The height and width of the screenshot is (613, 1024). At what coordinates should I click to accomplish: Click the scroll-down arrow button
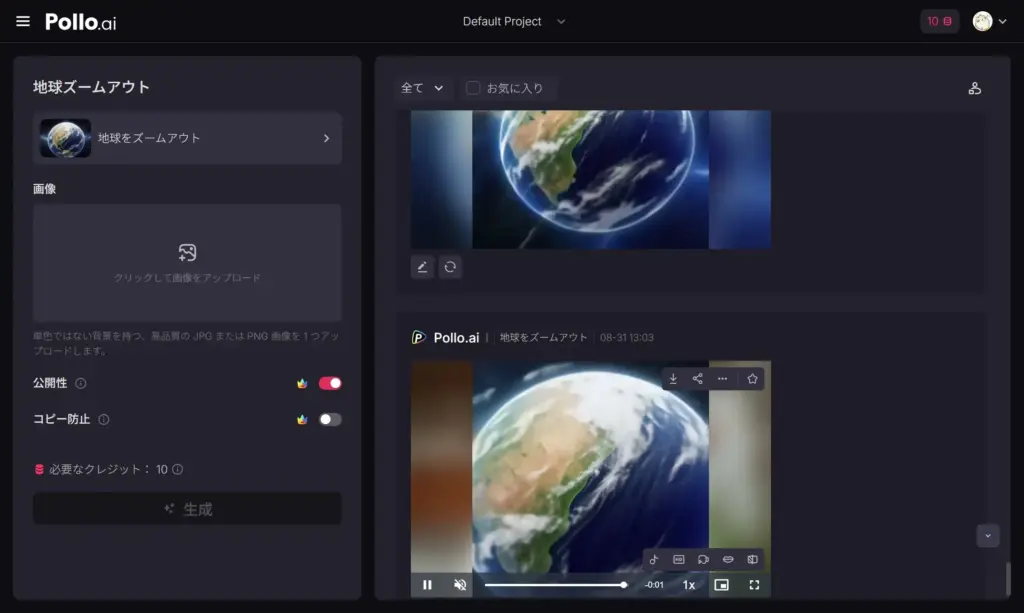tap(987, 536)
